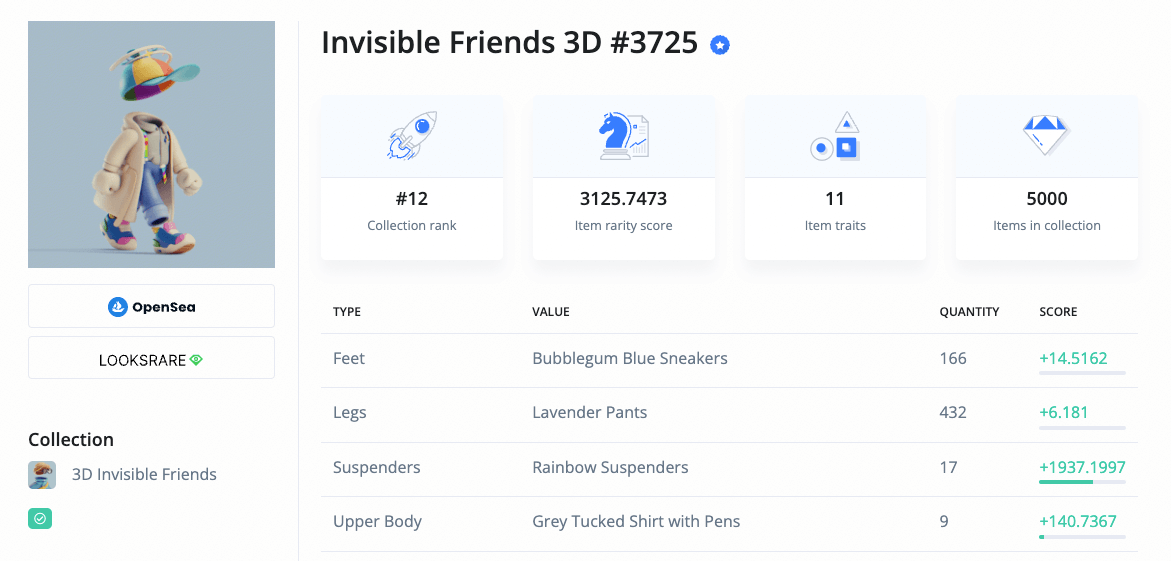Click the OpenSea ship logo icon
Viewport: 1171px width, 561px height.
pos(118,306)
